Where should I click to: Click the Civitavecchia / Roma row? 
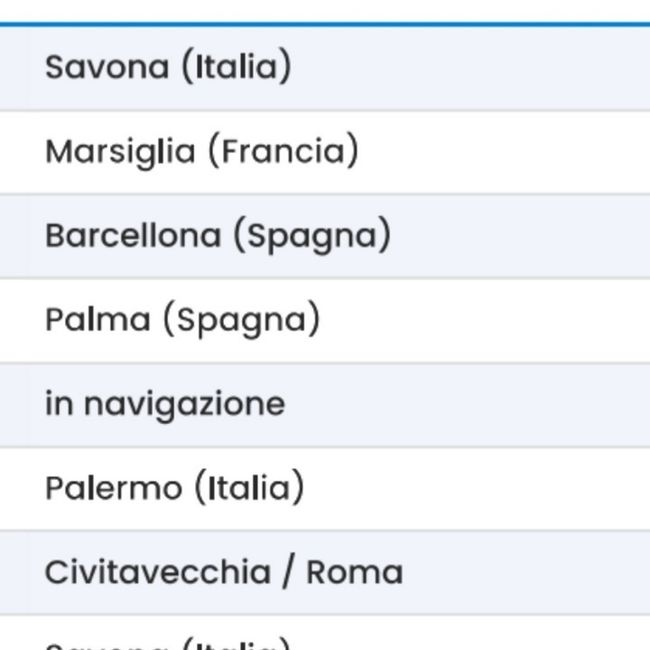[x=223, y=572]
